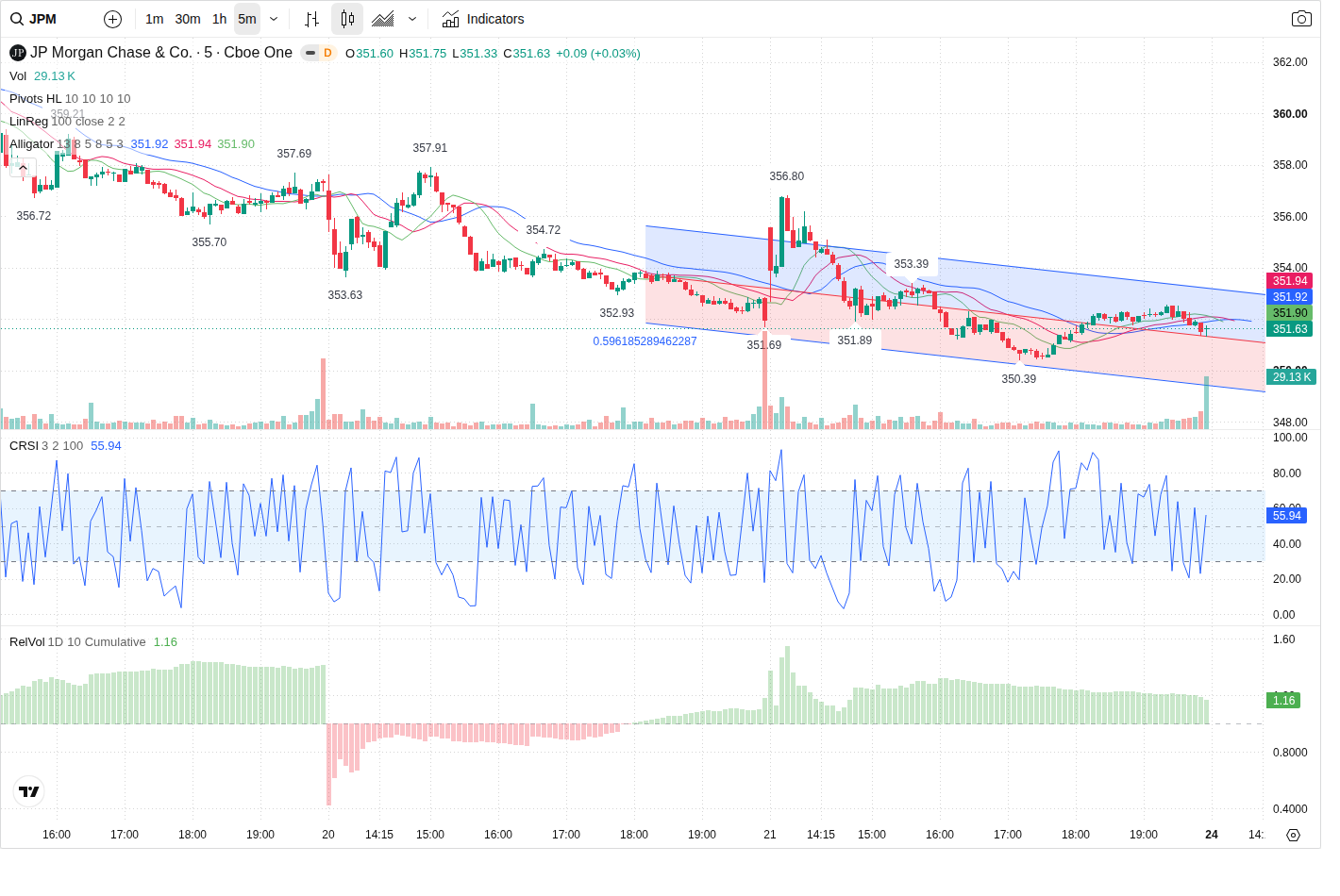This screenshot has width=1340, height=896.
Task: Click the JP Morgan Chase & Co. title
Action: [111, 53]
